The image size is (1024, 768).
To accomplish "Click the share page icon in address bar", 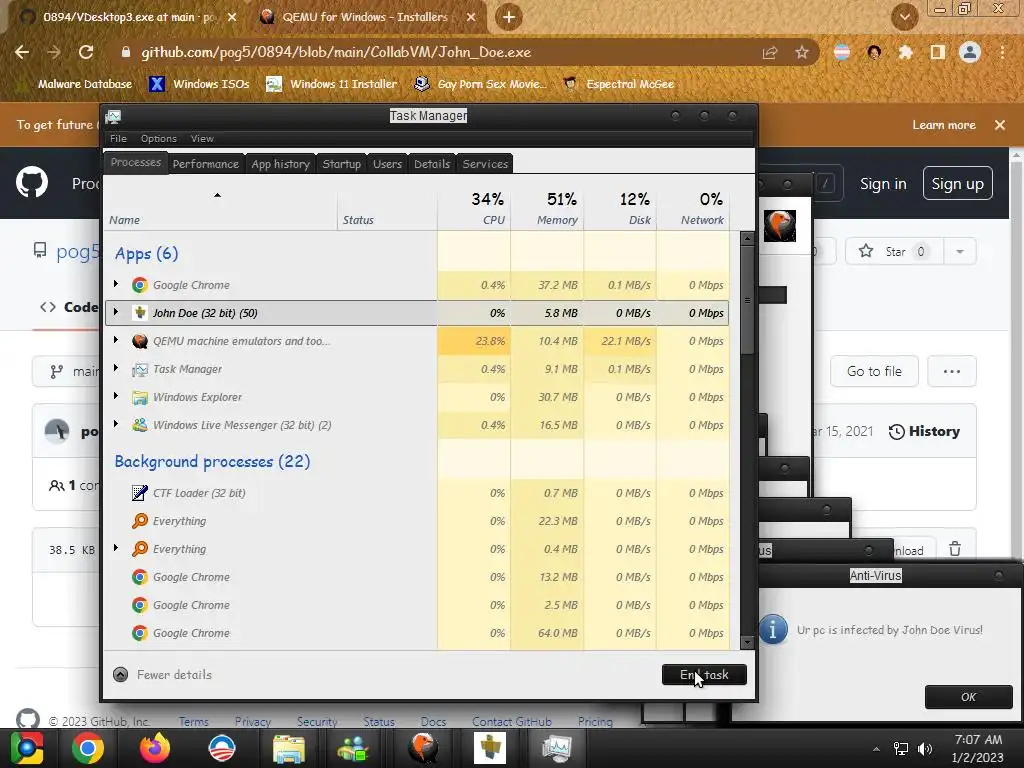I will (x=770, y=52).
